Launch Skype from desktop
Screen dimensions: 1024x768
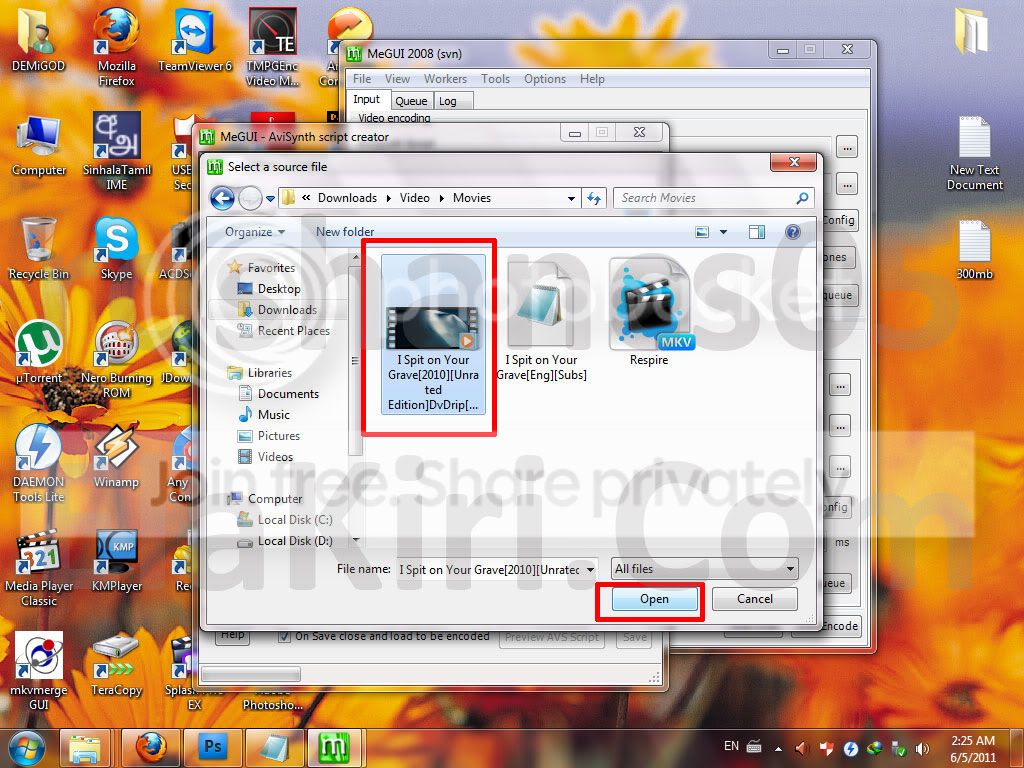tap(116, 249)
